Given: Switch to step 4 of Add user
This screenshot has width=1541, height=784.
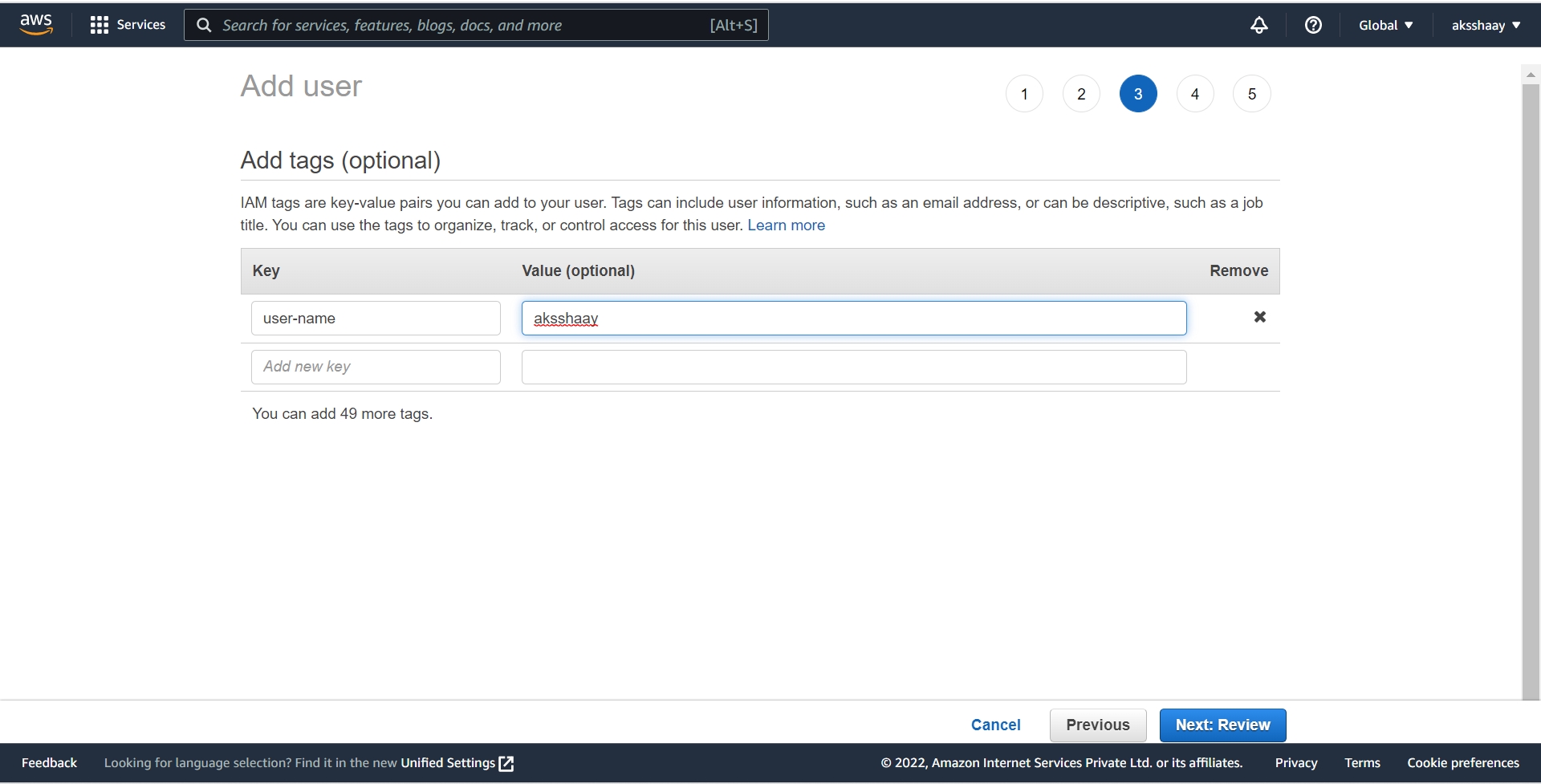Looking at the screenshot, I should click(x=1195, y=93).
